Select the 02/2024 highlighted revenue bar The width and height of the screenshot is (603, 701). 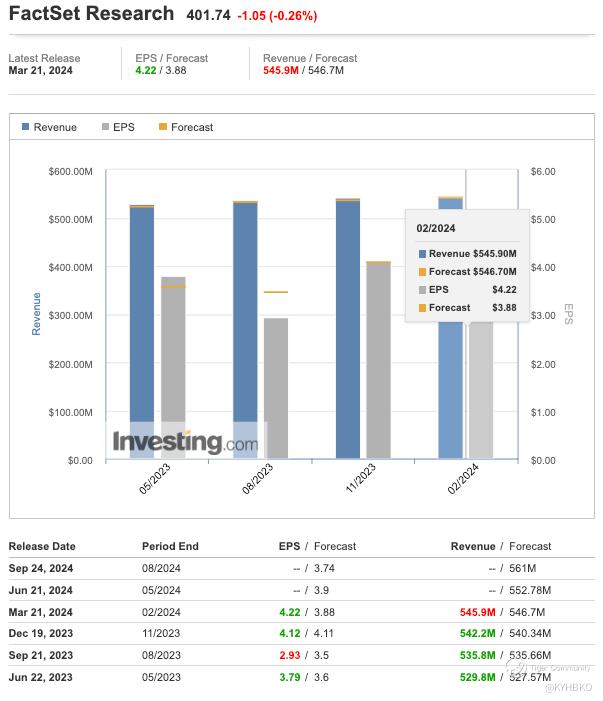[x=451, y=390]
